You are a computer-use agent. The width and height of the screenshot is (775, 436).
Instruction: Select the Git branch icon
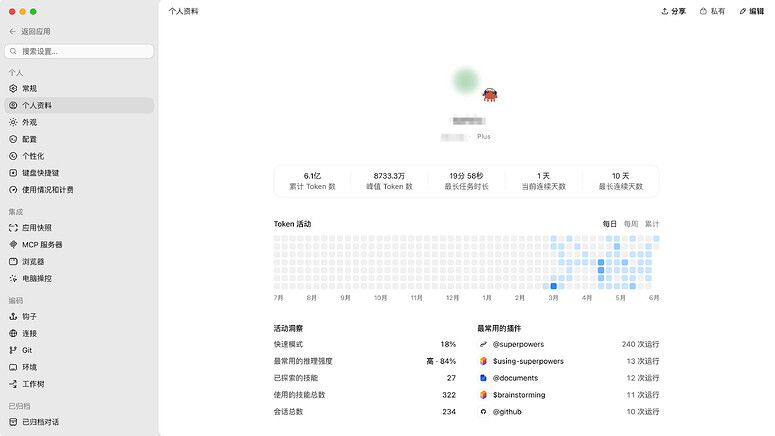[x=13, y=350]
